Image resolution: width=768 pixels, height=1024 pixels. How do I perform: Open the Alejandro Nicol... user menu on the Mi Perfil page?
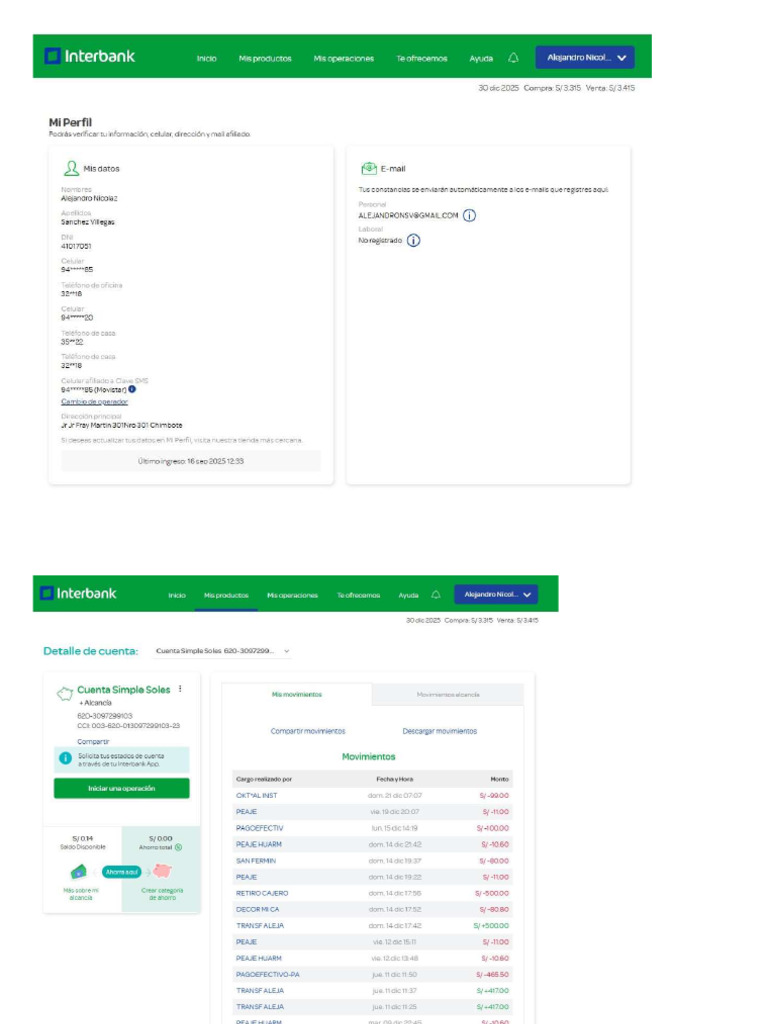585,57
